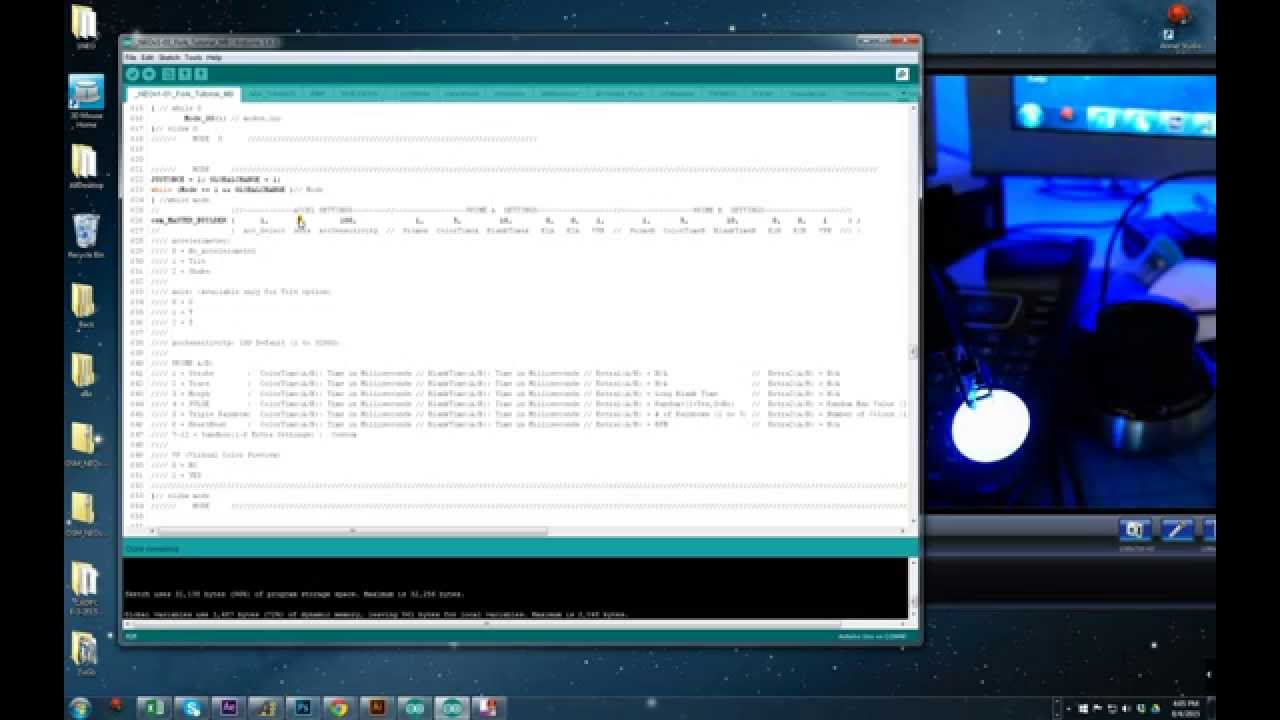Click the Upload arrow button
This screenshot has width=1280, height=720.
click(x=149, y=74)
